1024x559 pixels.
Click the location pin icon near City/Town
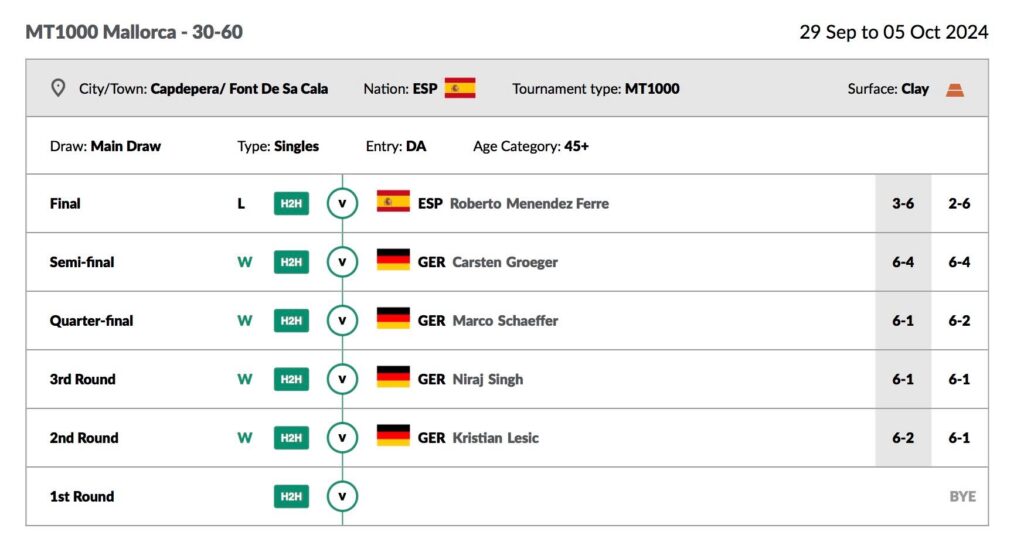(58, 88)
